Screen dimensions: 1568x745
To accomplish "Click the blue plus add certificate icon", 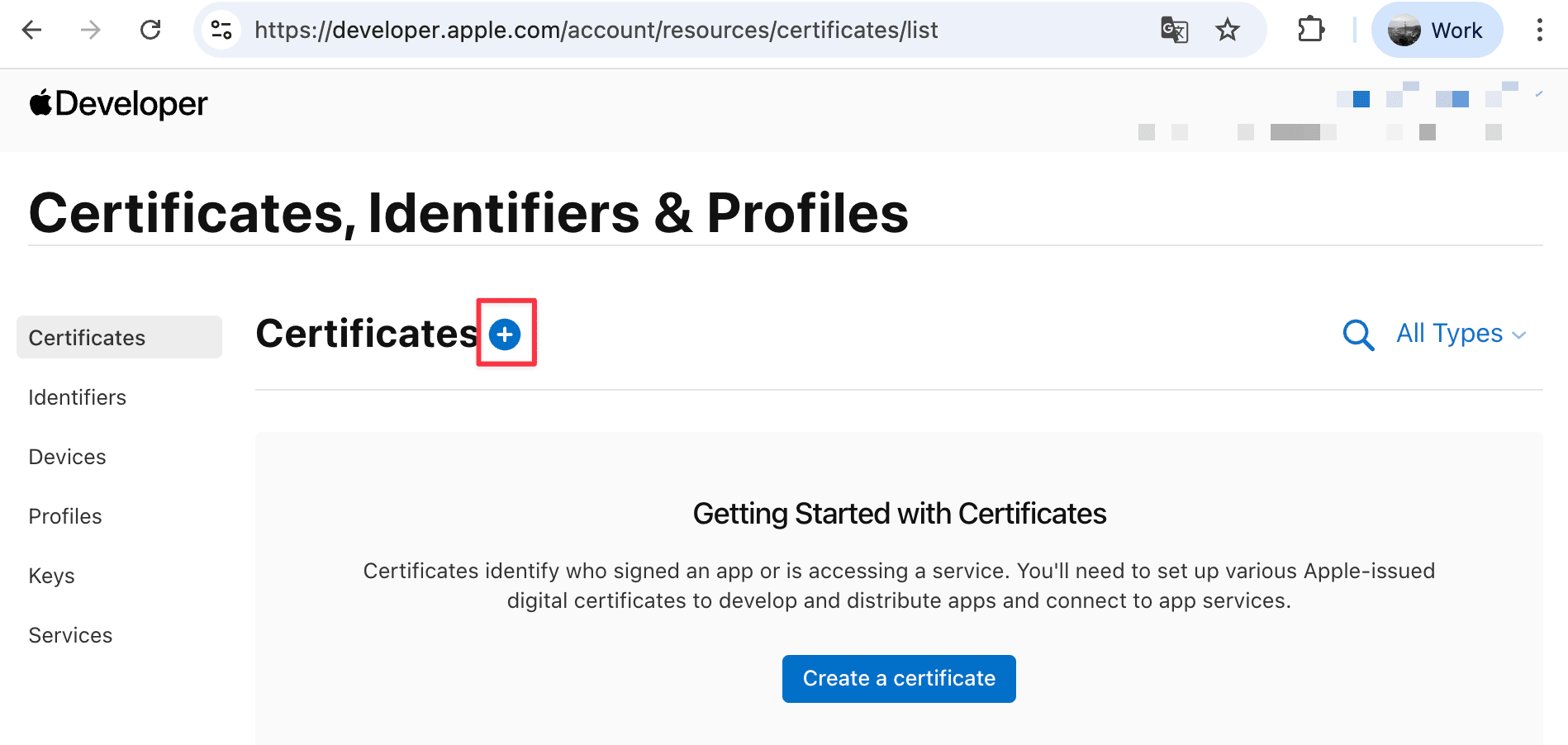I will point(505,335).
